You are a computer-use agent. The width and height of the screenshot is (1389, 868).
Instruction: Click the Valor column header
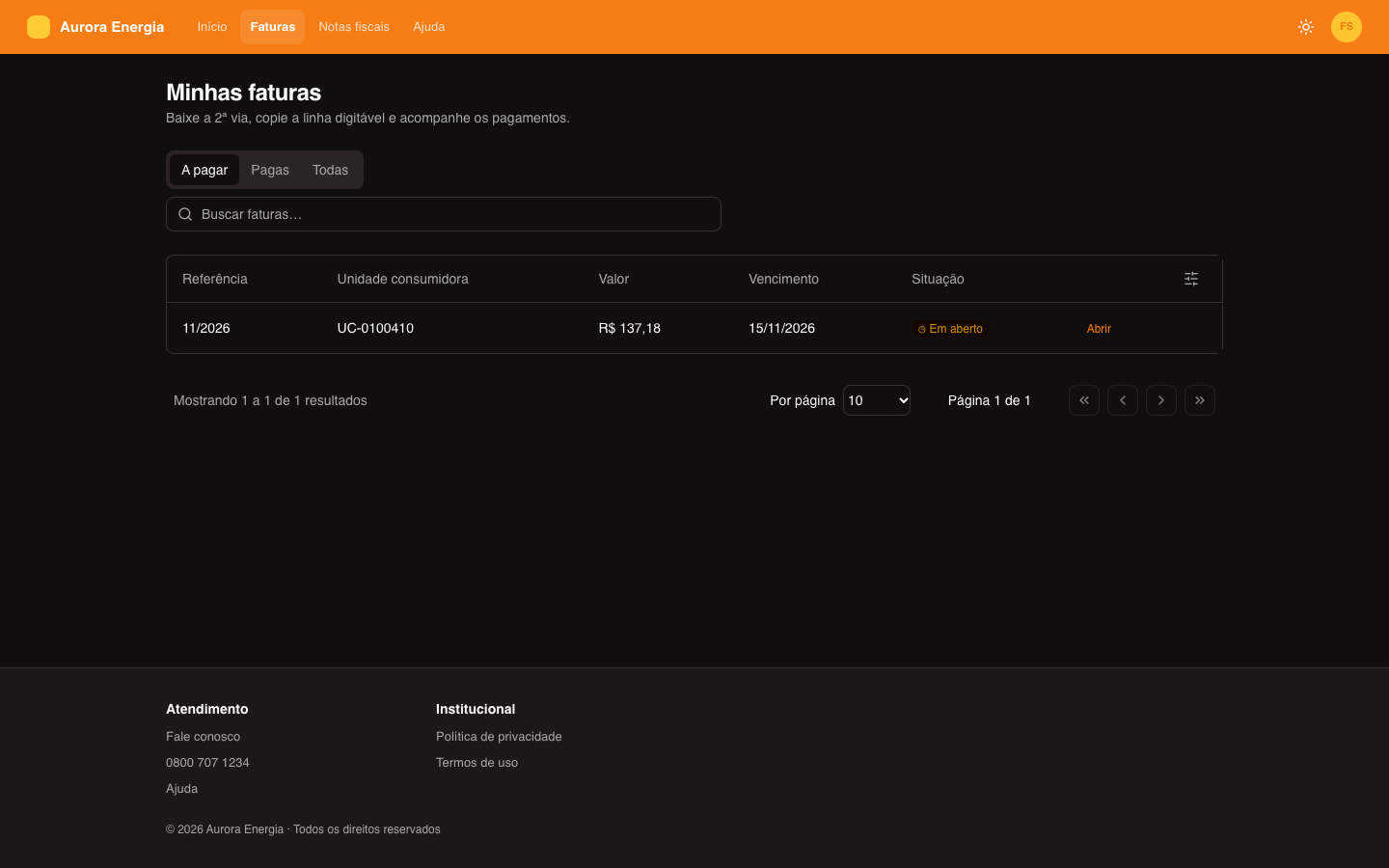[613, 279]
